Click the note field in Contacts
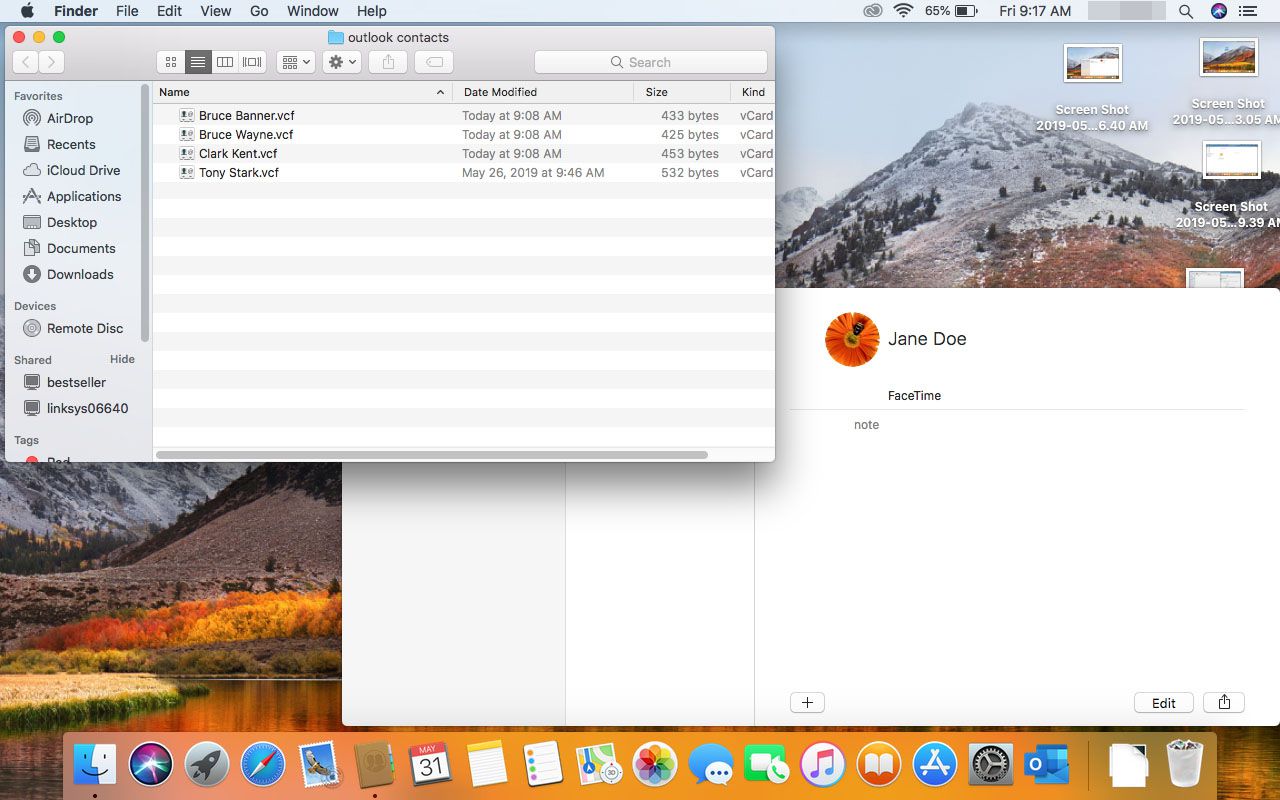 [866, 425]
